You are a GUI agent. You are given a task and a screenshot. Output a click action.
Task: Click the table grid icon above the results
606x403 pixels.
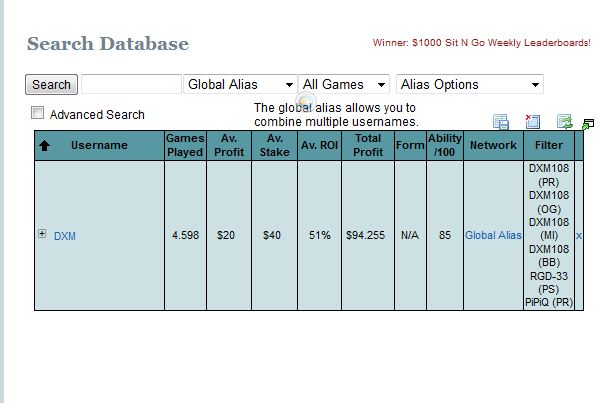pyautogui.click(x=501, y=122)
